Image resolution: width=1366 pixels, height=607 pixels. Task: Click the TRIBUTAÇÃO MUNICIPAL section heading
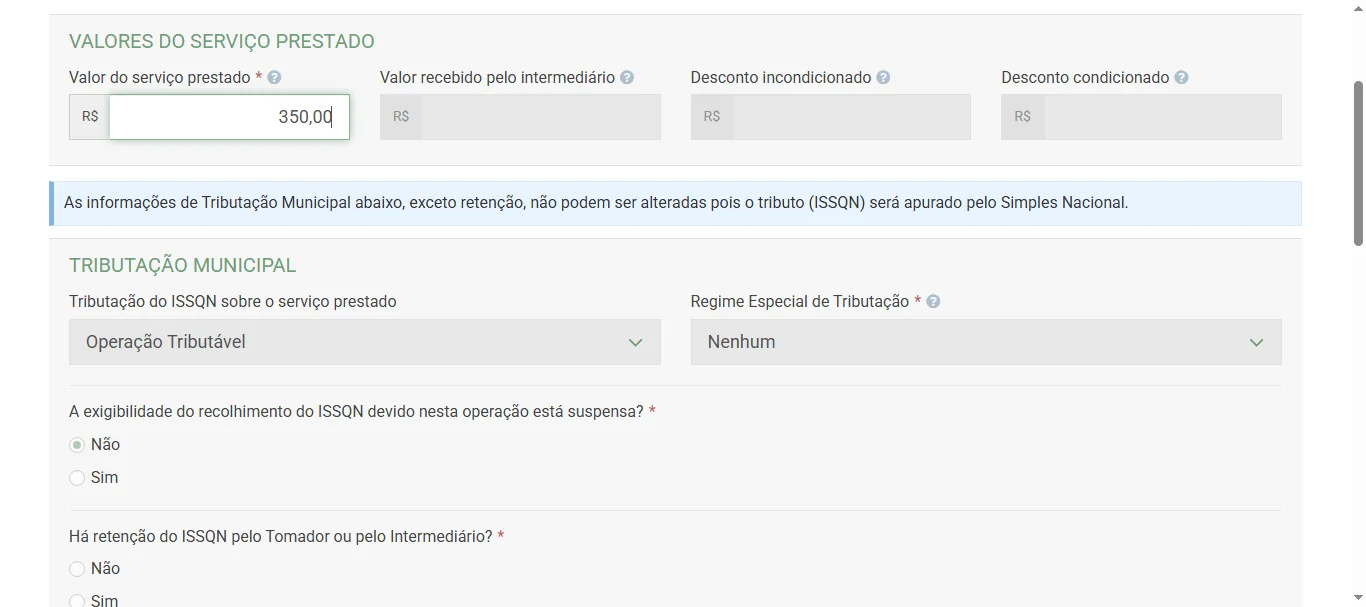(x=182, y=265)
